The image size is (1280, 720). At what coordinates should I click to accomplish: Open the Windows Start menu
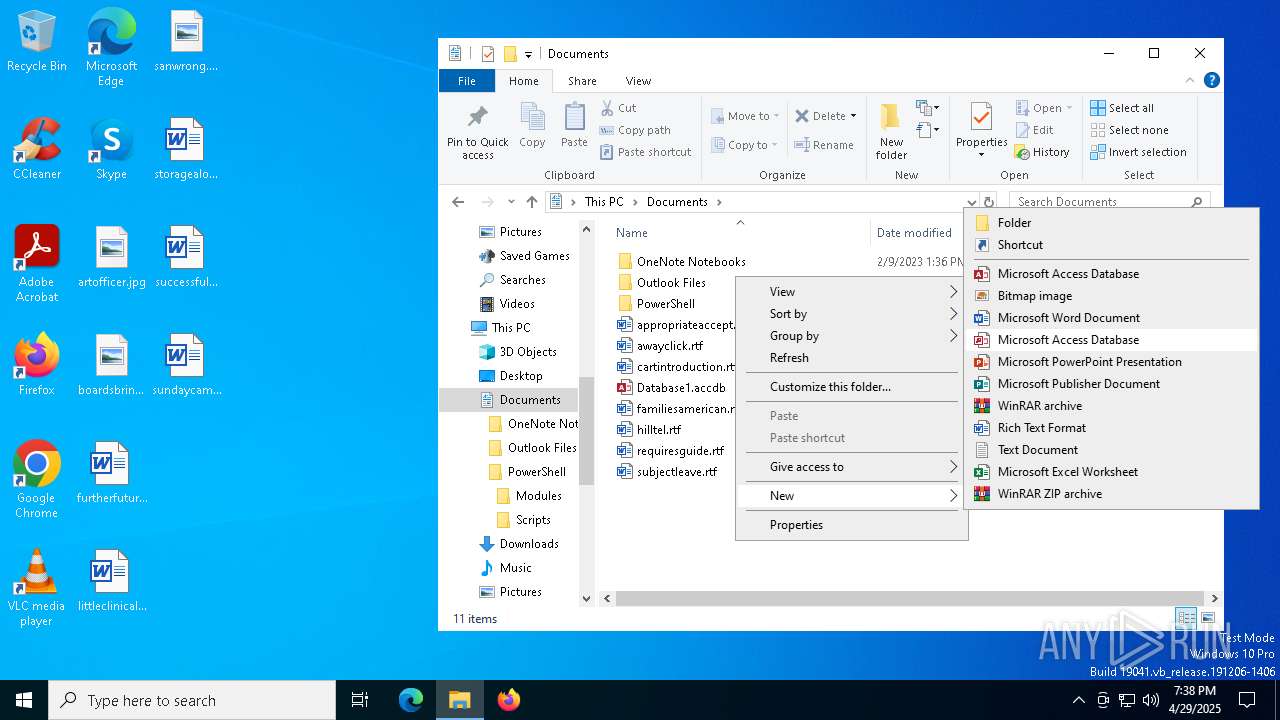point(24,700)
